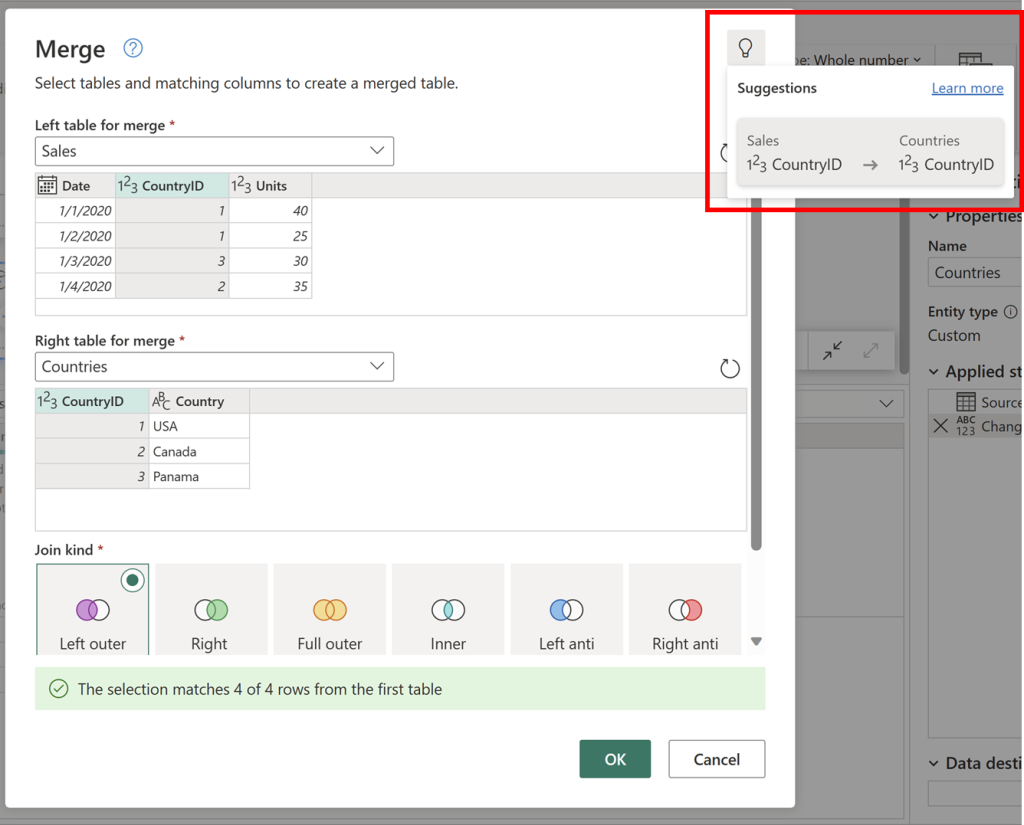Image resolution: width=1024 pixels, height=825 pixels.
Task: Click the lightbulb suggestions icon
Action: 745,47
